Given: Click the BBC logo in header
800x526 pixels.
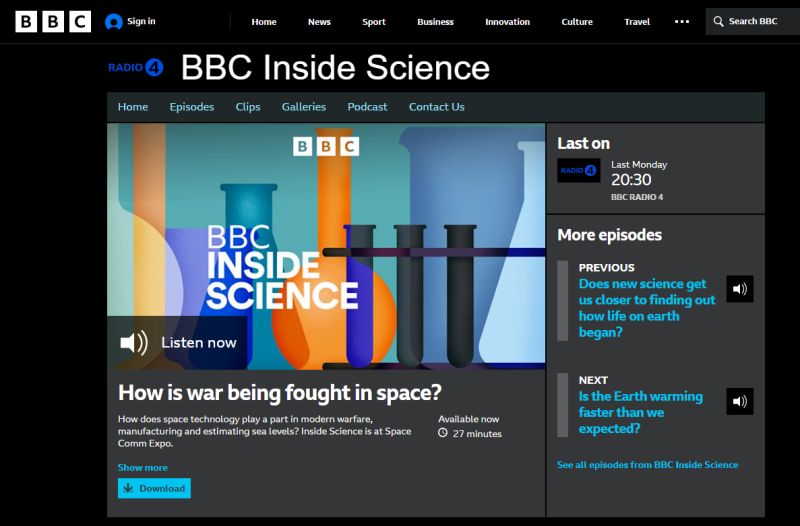Looking at the screenshot, I should point(53,21).
